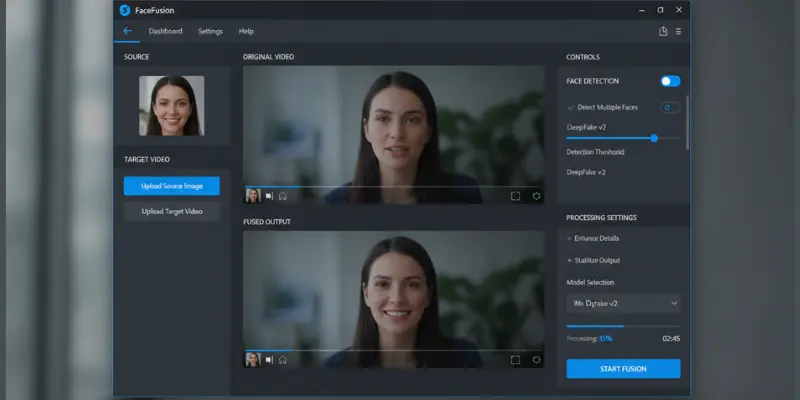Click the Model Selection label

[x=590, y=282]
